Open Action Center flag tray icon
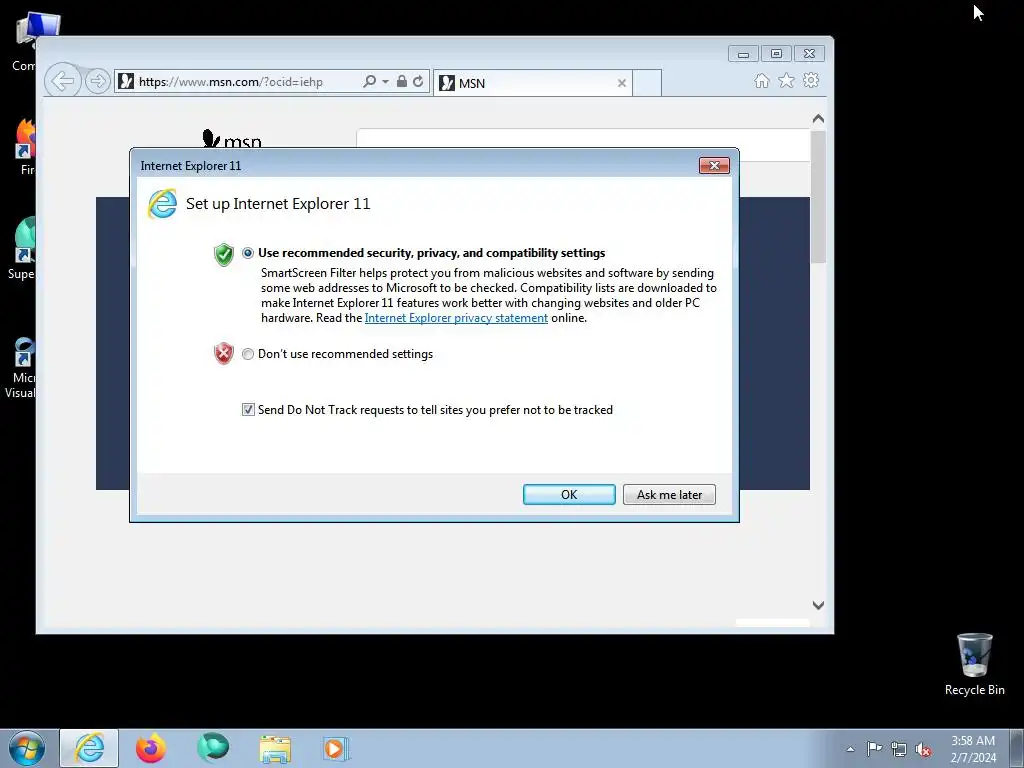Screen dimensions: 1024x768 click(x=874, y=749)
